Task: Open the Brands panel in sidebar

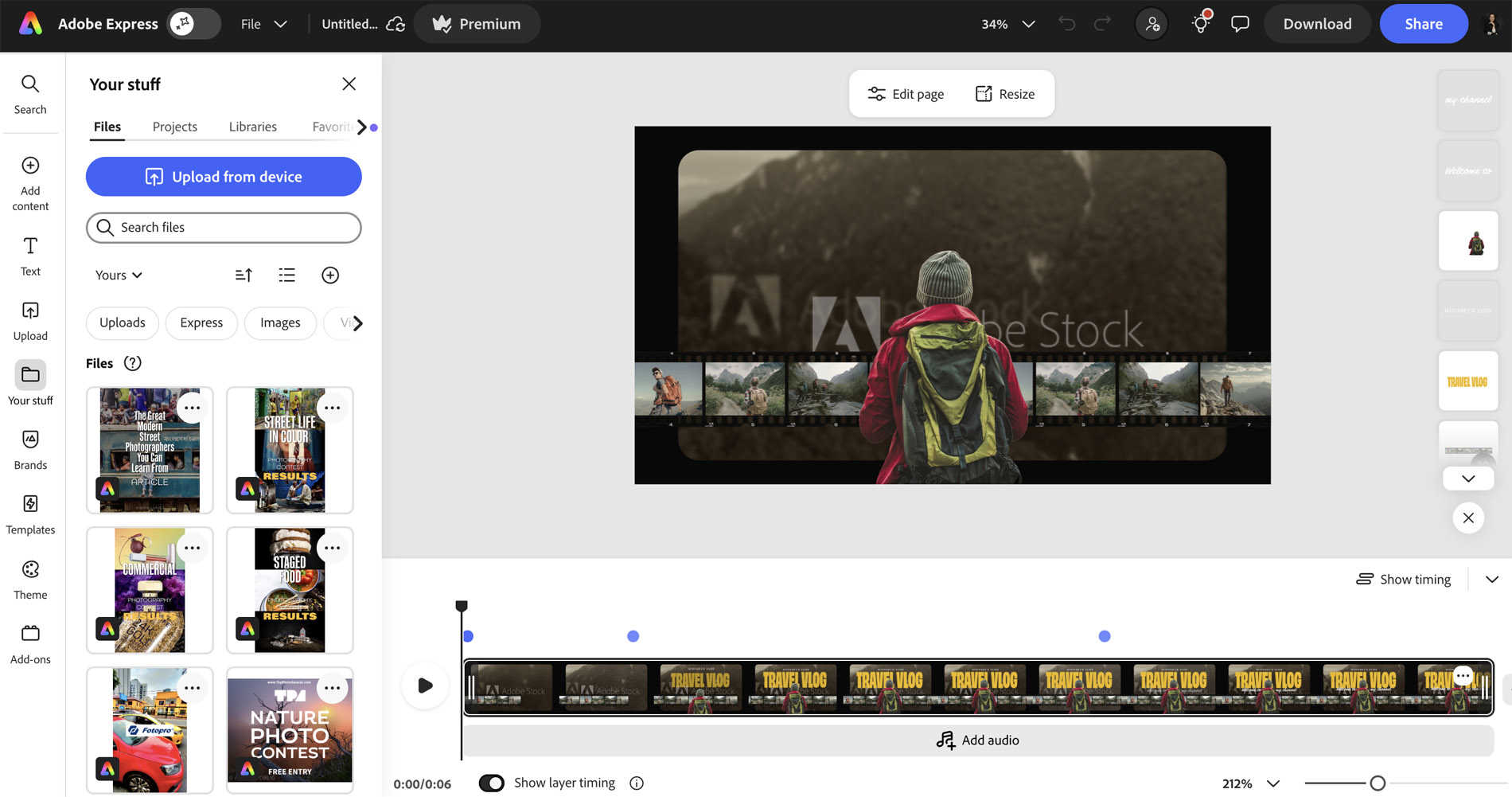Action: (x=30, y=449)
